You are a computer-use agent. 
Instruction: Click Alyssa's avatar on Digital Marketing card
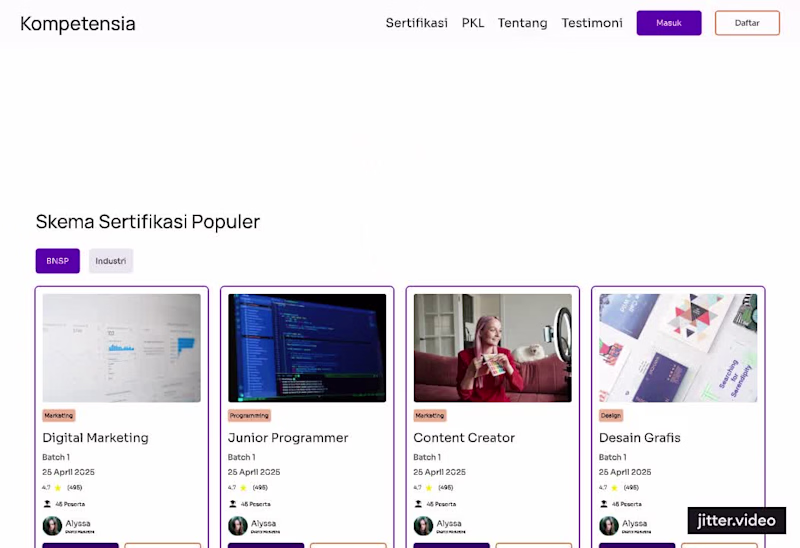point(52,526)
